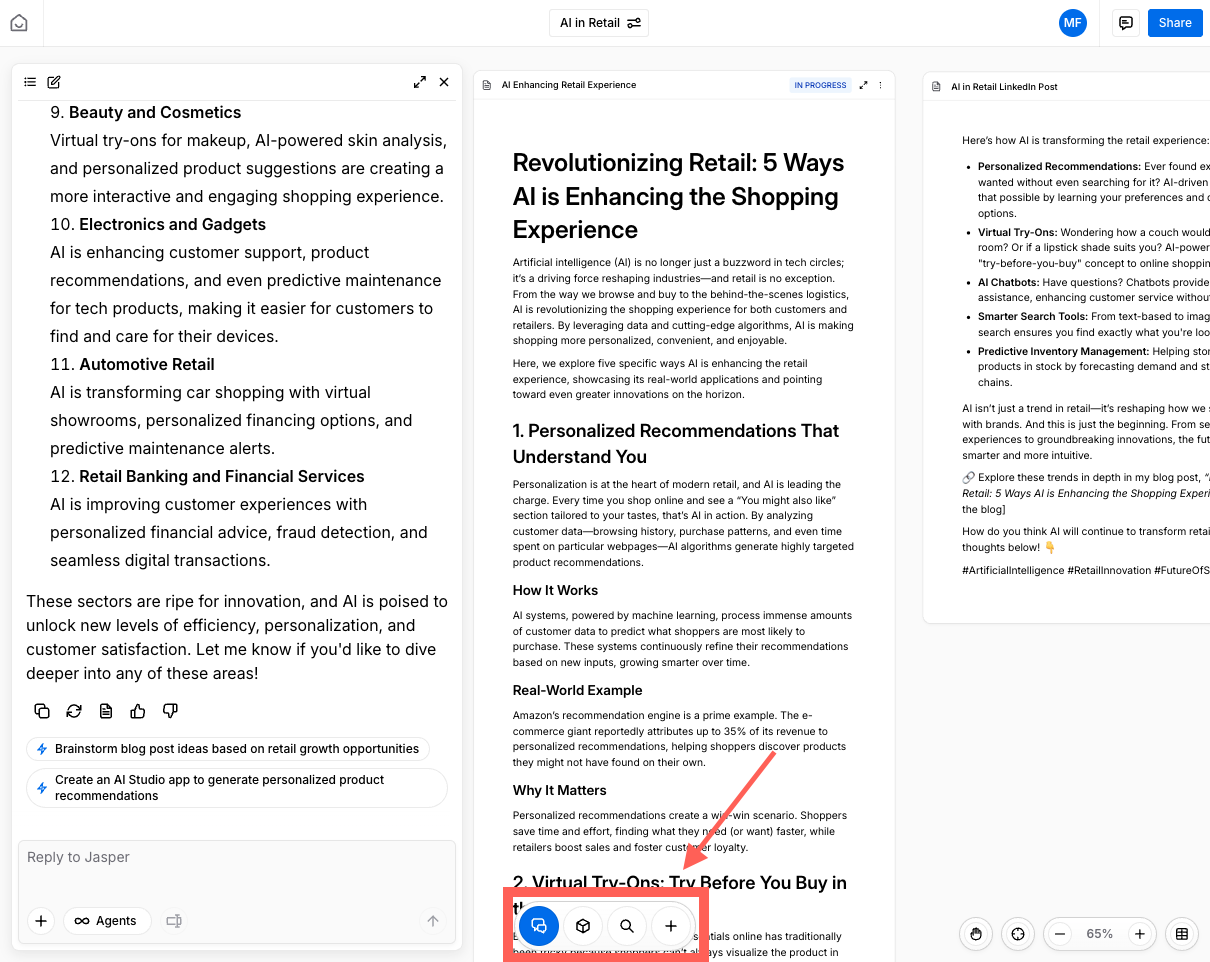Click the home icon in top-left corner
The width and height of the screenshot is (1210, 962).
point(19,23)
